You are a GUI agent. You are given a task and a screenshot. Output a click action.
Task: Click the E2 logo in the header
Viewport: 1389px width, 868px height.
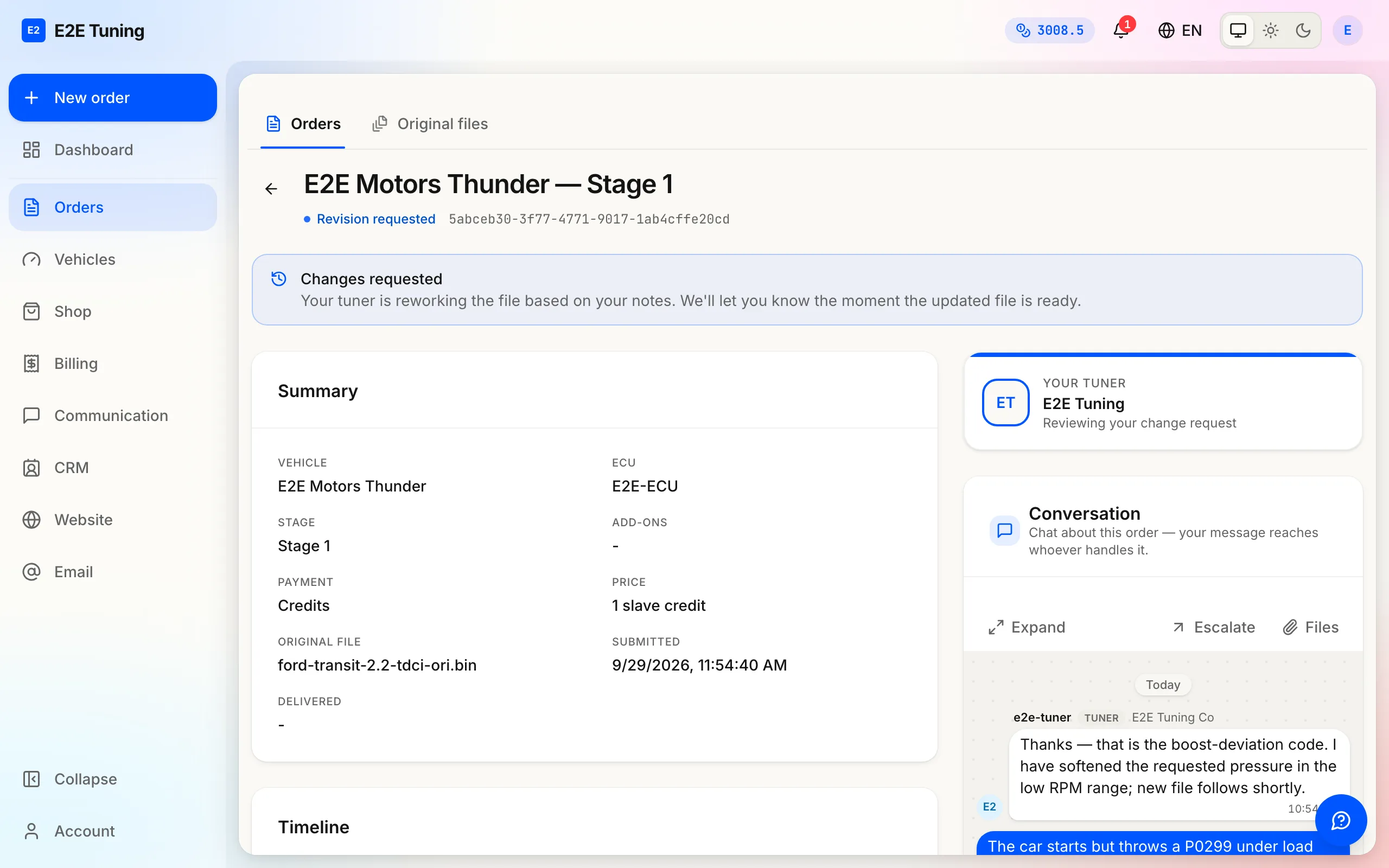(33, 30)
